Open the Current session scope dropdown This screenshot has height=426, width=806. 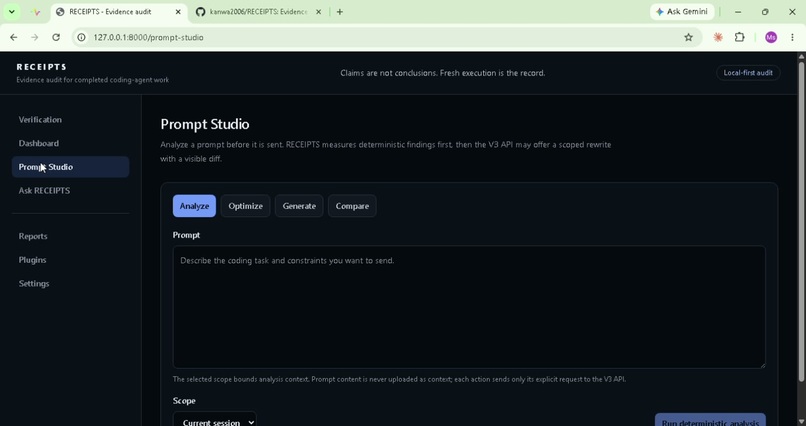point(214,419)
